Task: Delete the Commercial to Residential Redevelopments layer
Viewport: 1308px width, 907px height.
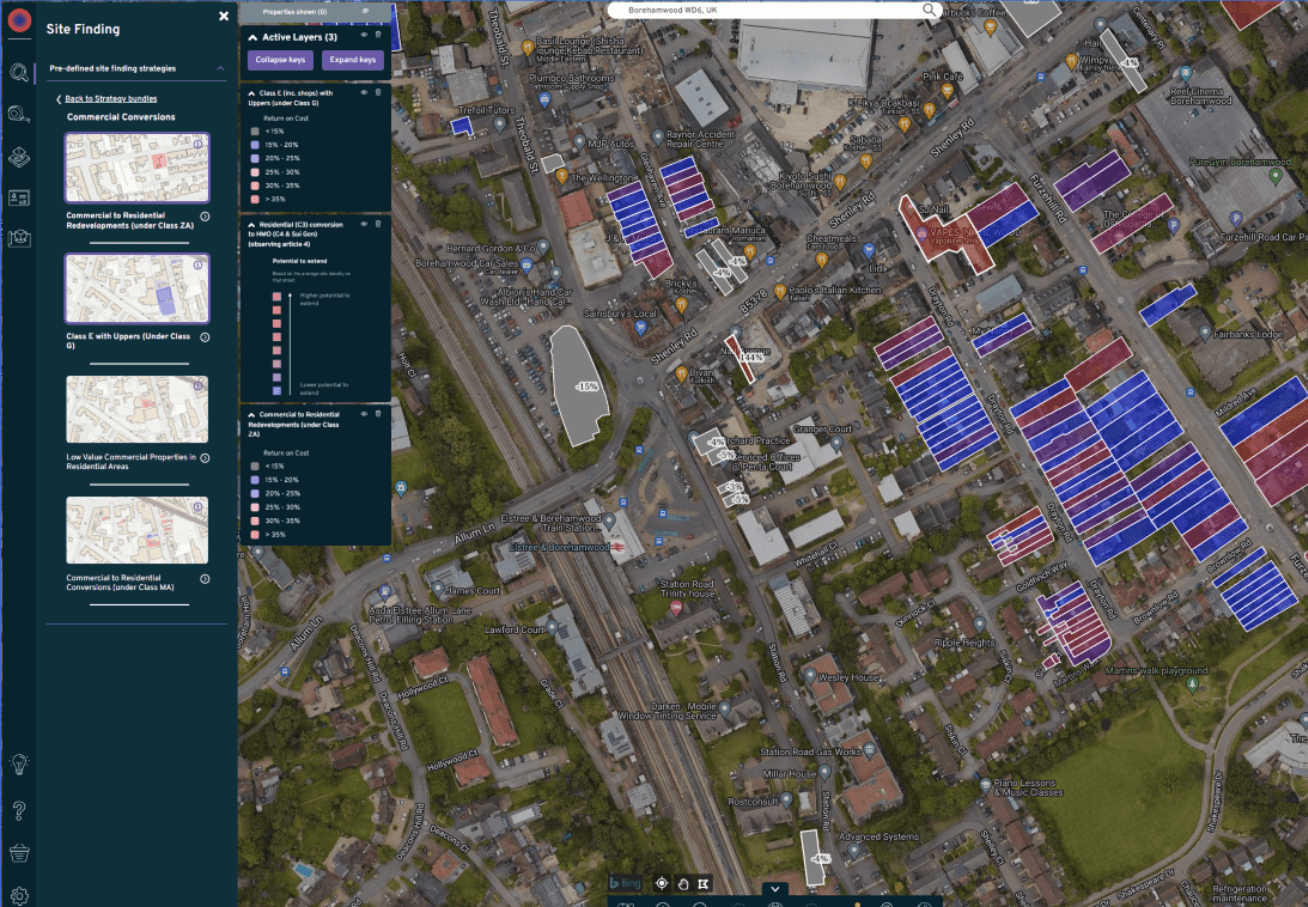Action: 377,413
